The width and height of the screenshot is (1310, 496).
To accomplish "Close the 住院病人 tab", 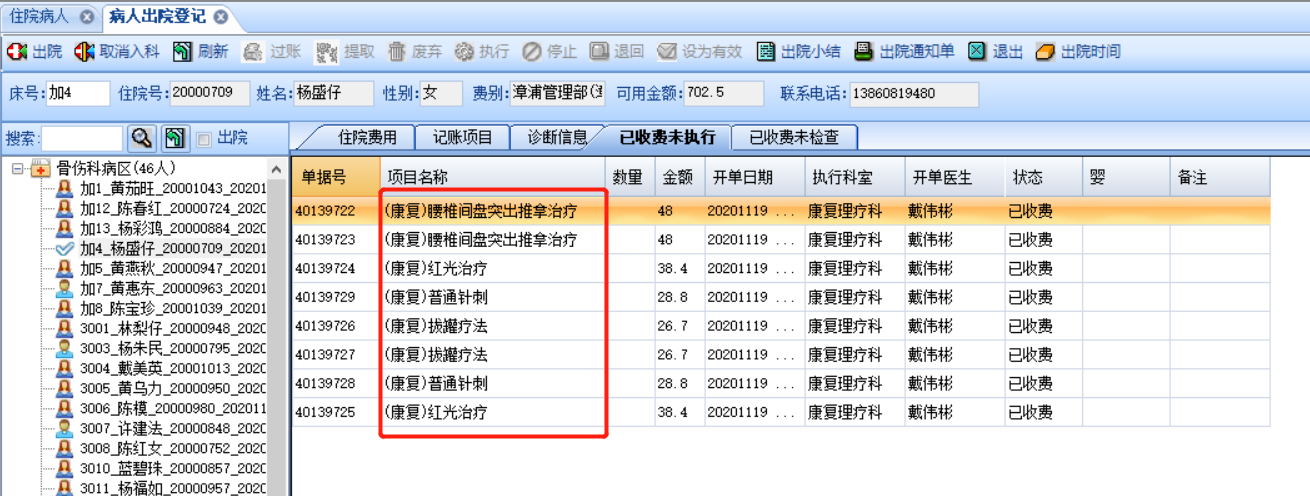I will 87,17.
